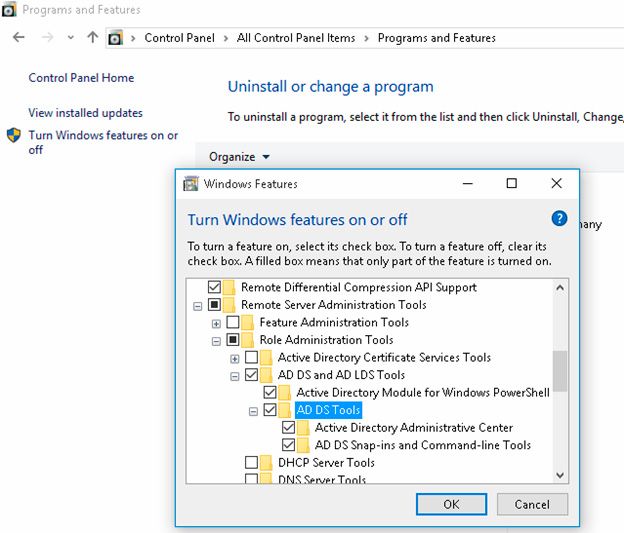Expand the Feature Administration Tools node
Screen dimensions: 624x533
(216, 324)
